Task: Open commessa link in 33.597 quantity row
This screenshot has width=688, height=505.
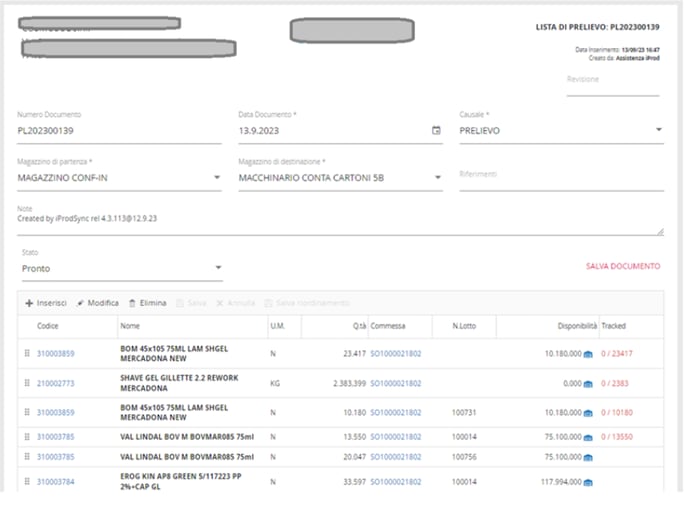Action: point(396,482)
